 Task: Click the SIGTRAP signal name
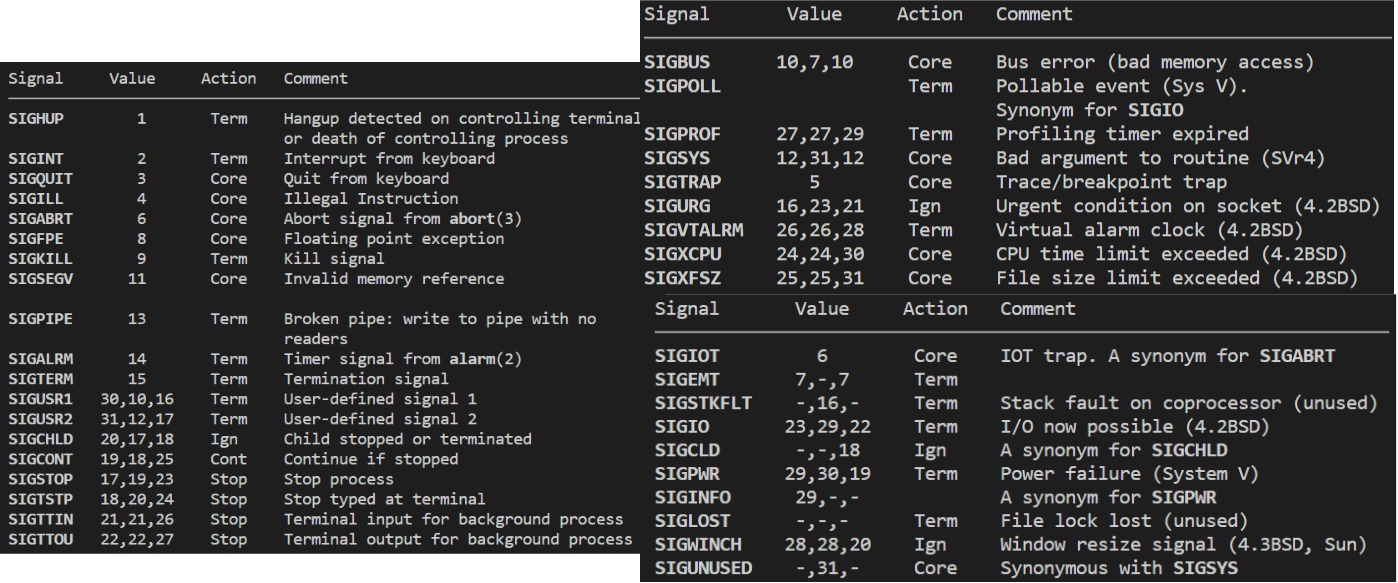pos(682,183)
